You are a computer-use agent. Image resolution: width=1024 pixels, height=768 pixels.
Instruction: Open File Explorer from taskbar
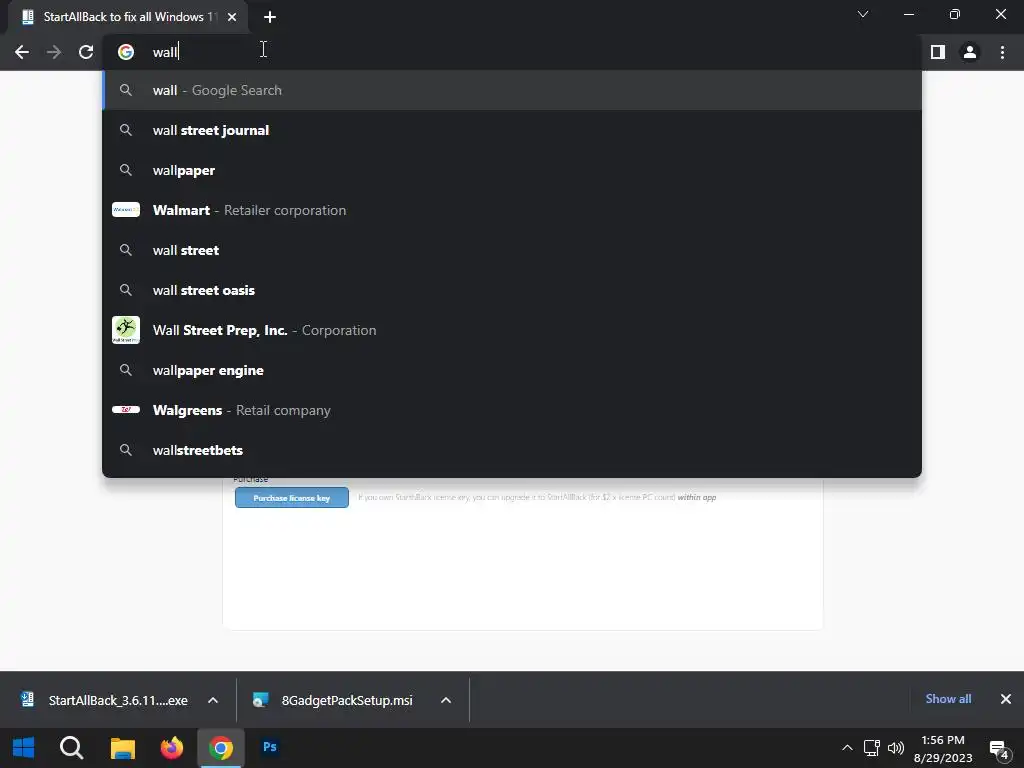click(x=122, y=748)
